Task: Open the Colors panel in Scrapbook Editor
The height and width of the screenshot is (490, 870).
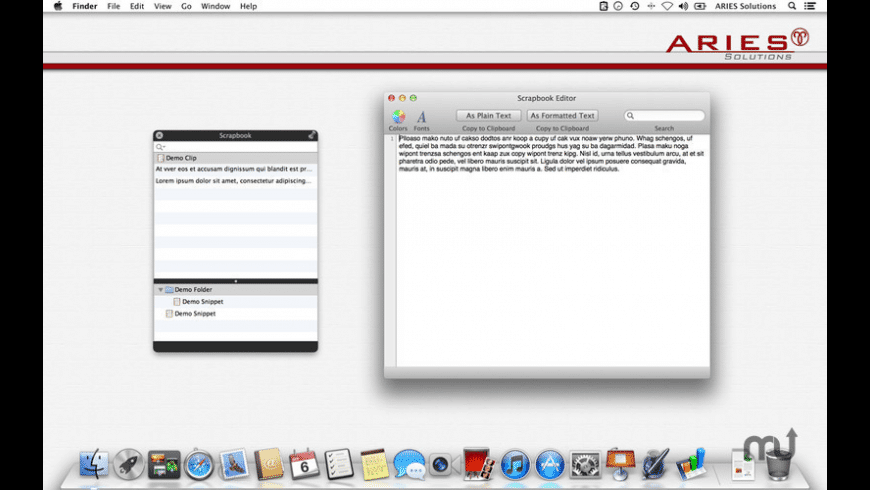Action: click(x=398, y=117)
